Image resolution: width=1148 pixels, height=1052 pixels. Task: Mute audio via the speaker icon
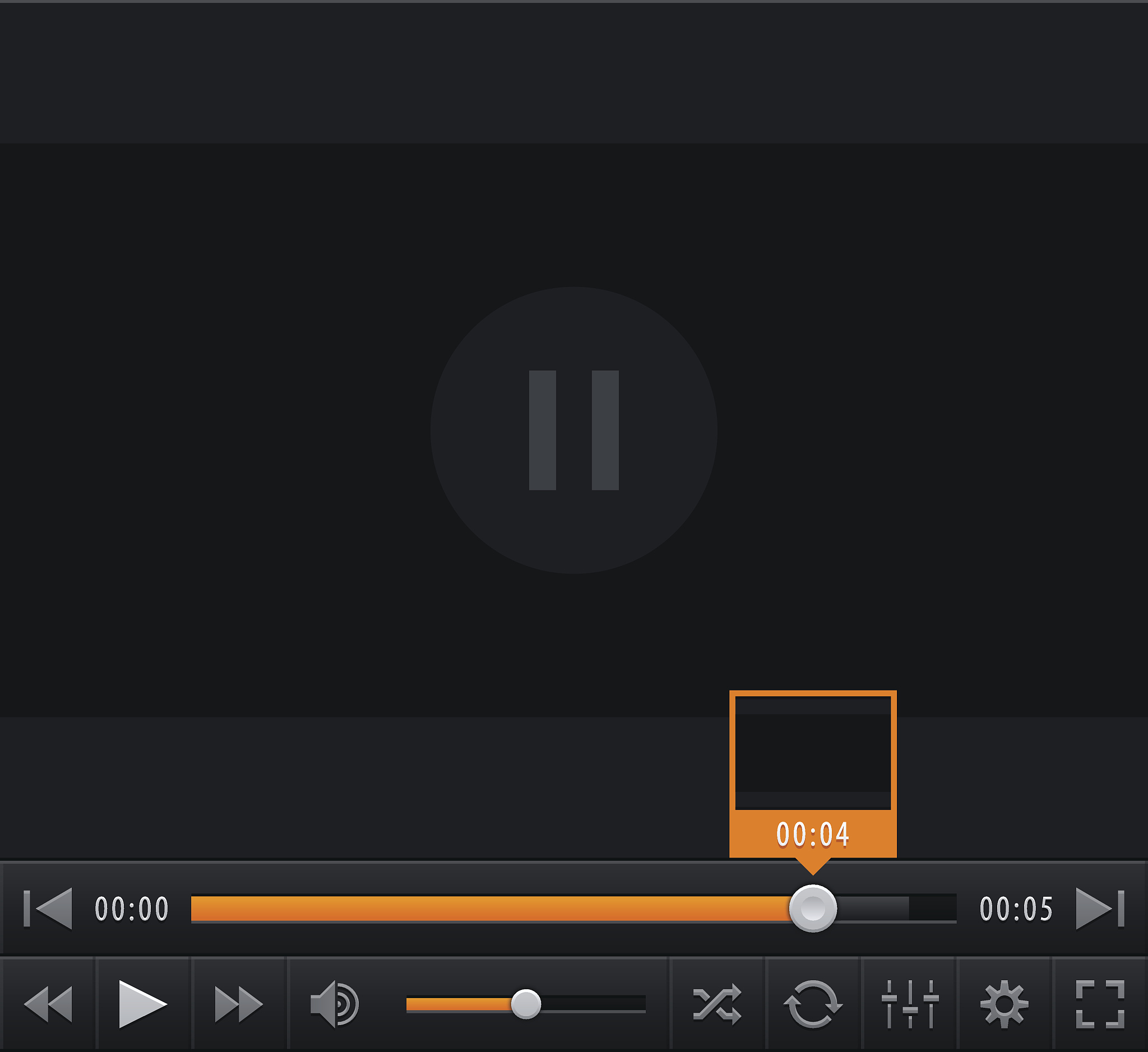(334, 1004)
